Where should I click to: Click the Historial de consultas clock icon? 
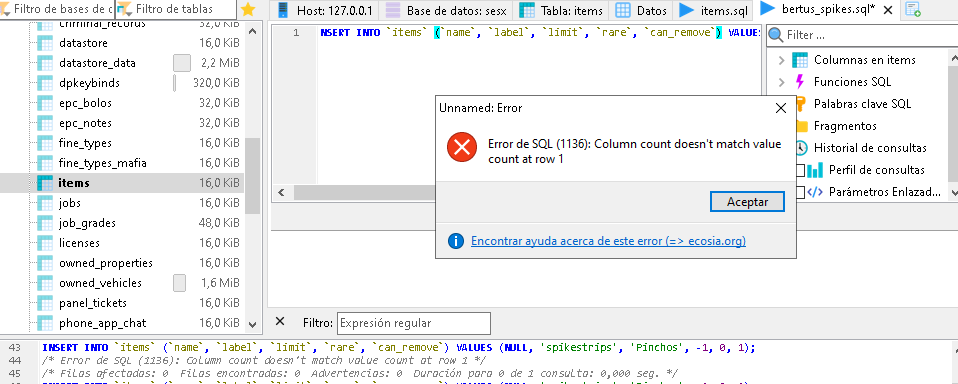(802, 148)
